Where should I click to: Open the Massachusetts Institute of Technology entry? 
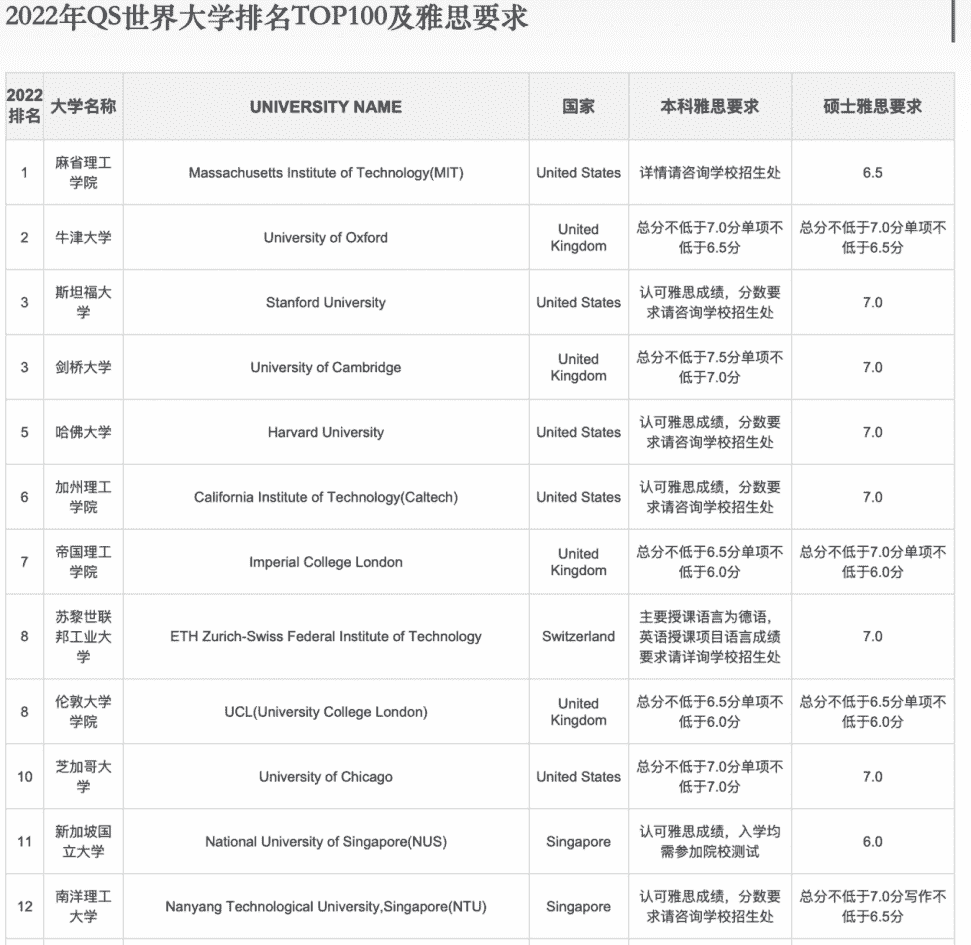pyautogui.click(x=325, y=172)
